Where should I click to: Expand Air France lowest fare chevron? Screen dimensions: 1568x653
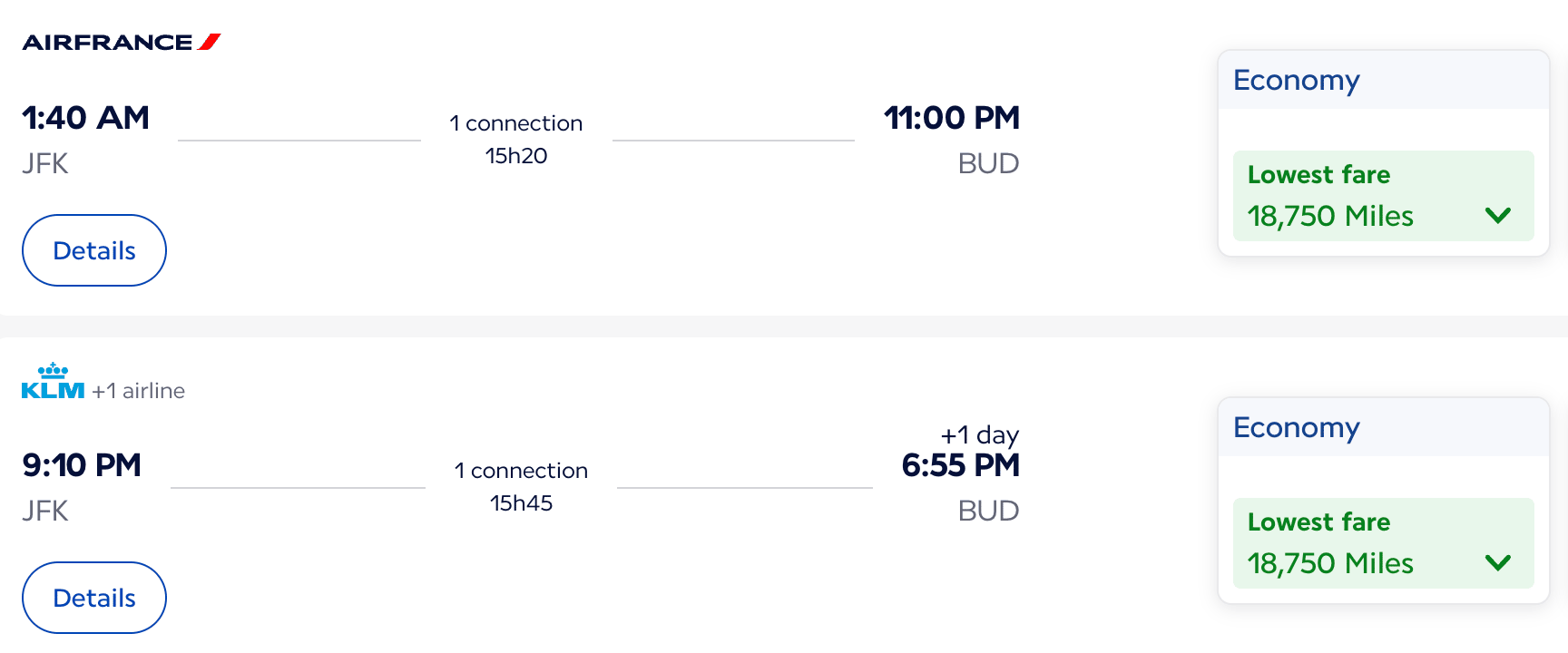click(1498, 215)
